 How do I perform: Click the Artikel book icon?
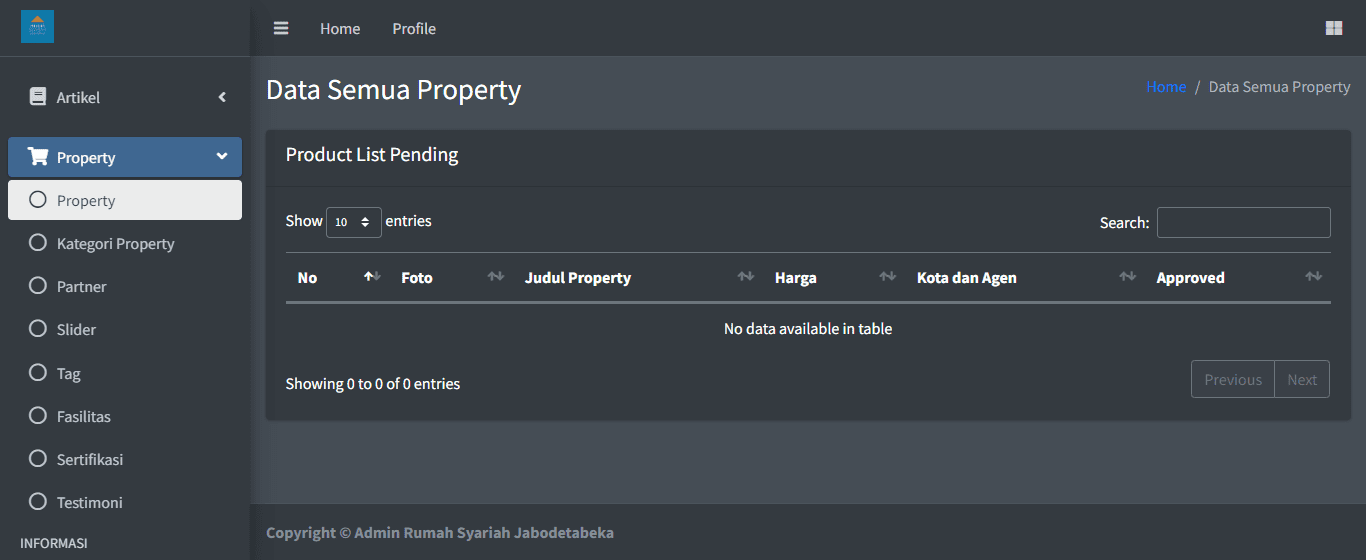coord(38,97)
